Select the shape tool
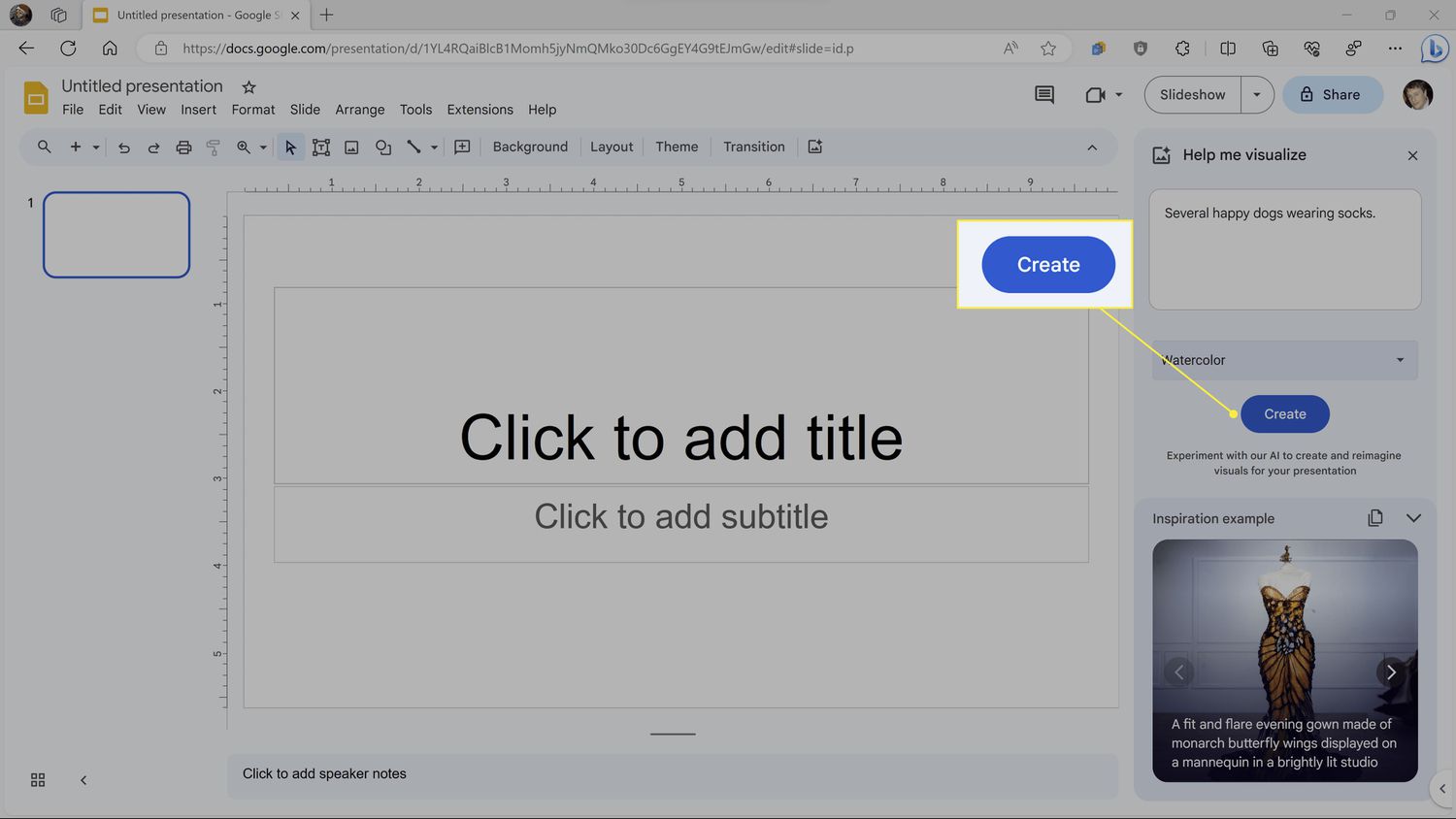 tap(383, 147)
